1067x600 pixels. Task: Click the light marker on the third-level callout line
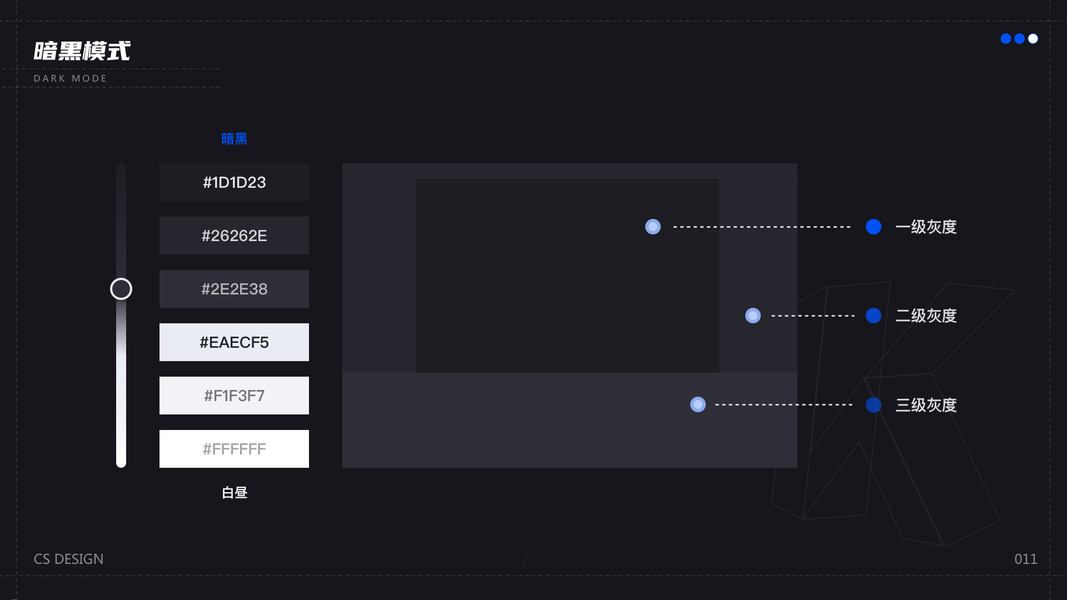(x=698, y=405)
